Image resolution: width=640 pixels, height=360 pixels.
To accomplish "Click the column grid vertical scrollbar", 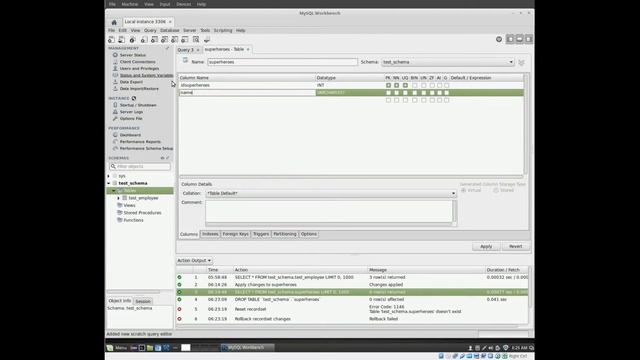I will point(525,124).
